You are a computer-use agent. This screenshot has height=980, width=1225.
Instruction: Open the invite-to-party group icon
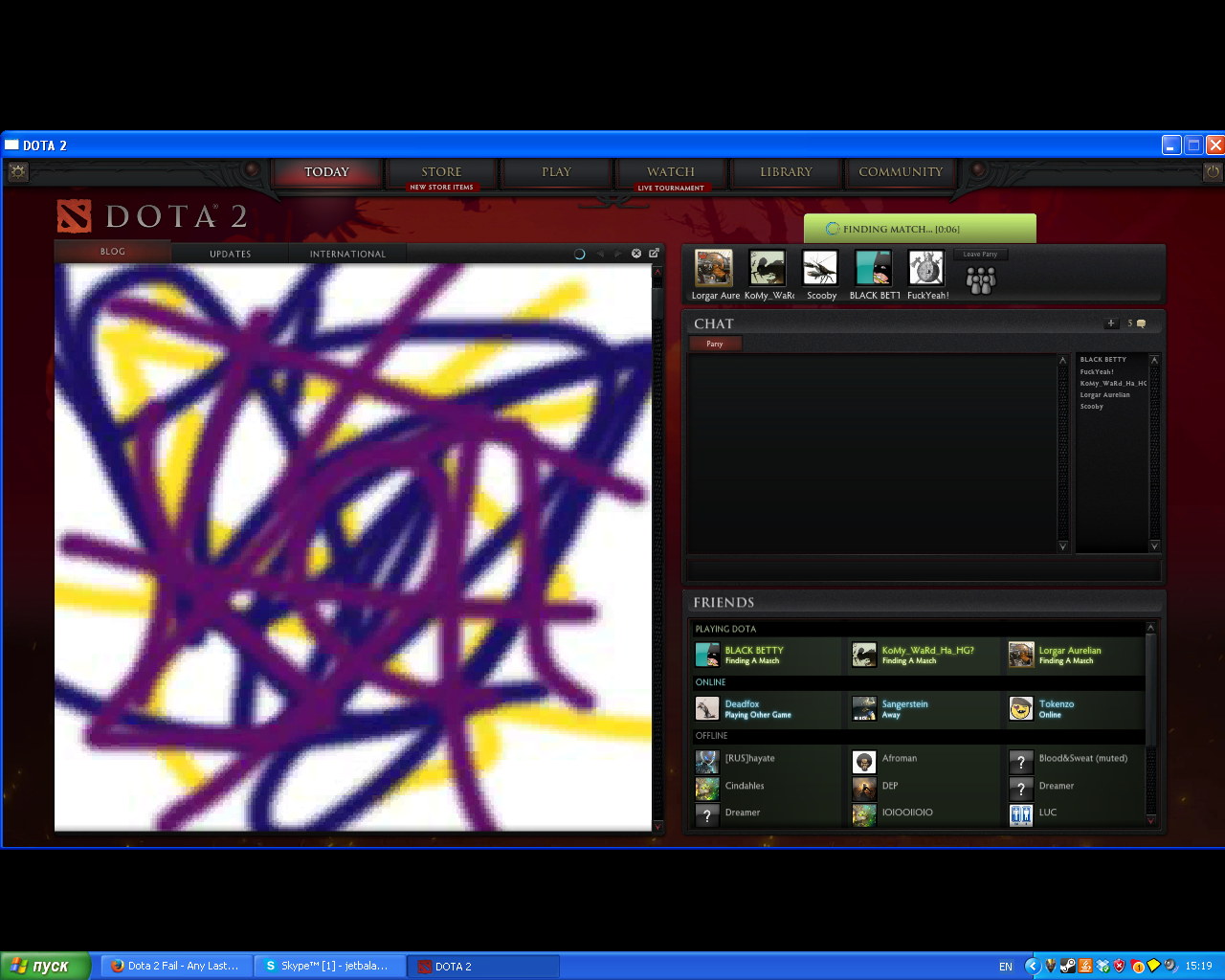tap(981, 279)
